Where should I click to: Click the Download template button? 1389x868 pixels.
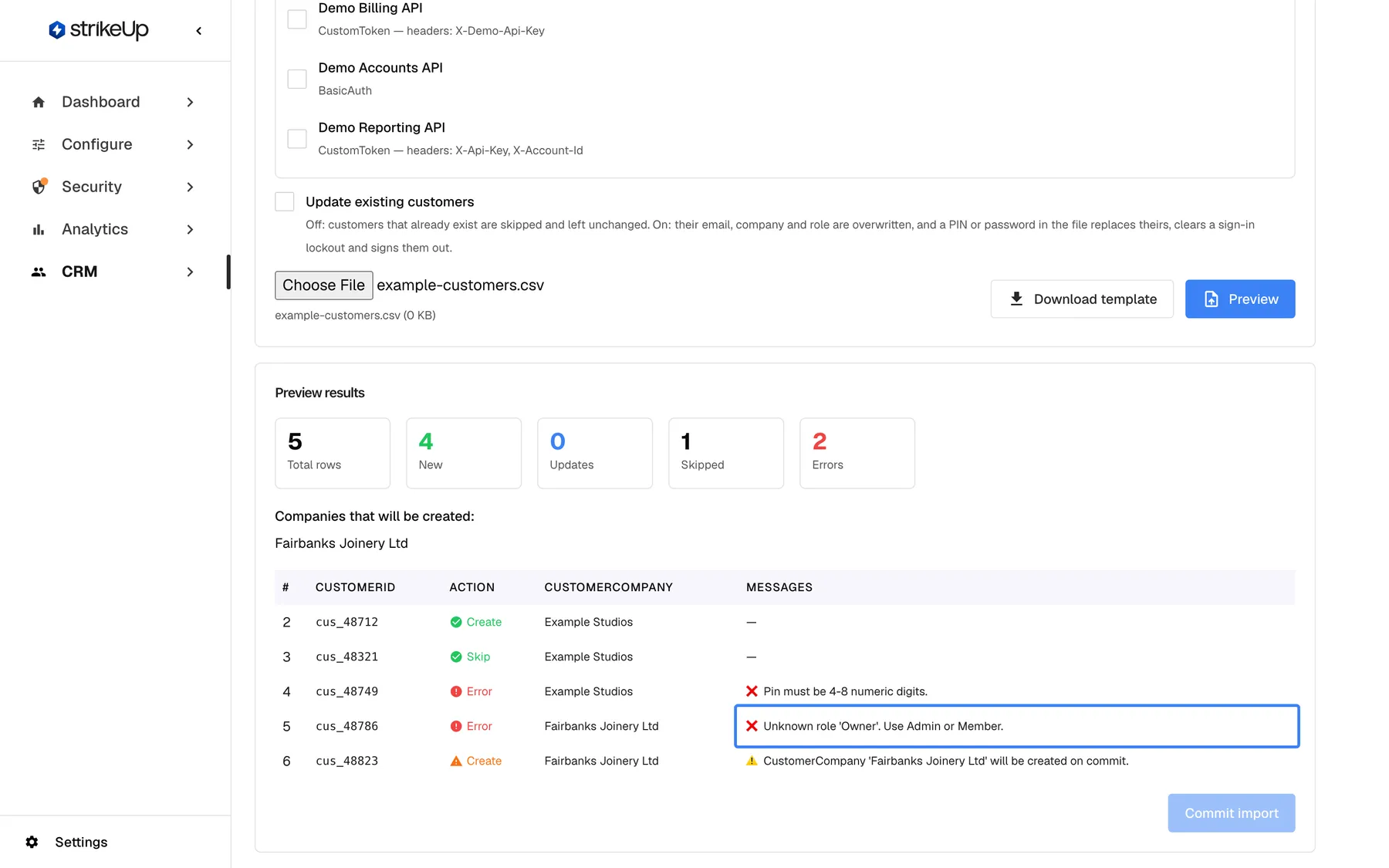point(1082,299)
